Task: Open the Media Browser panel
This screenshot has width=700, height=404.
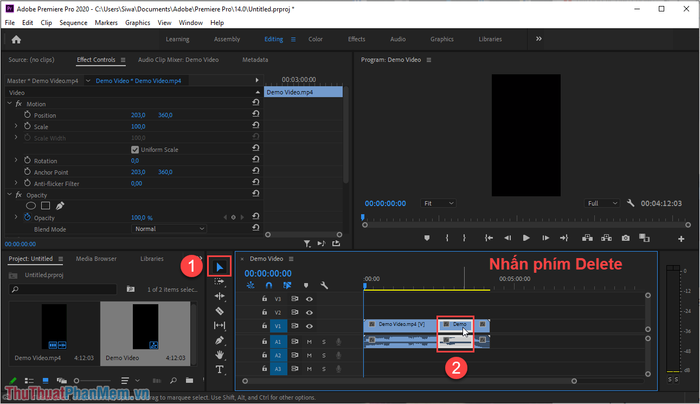Action: [x=96, y=258]
